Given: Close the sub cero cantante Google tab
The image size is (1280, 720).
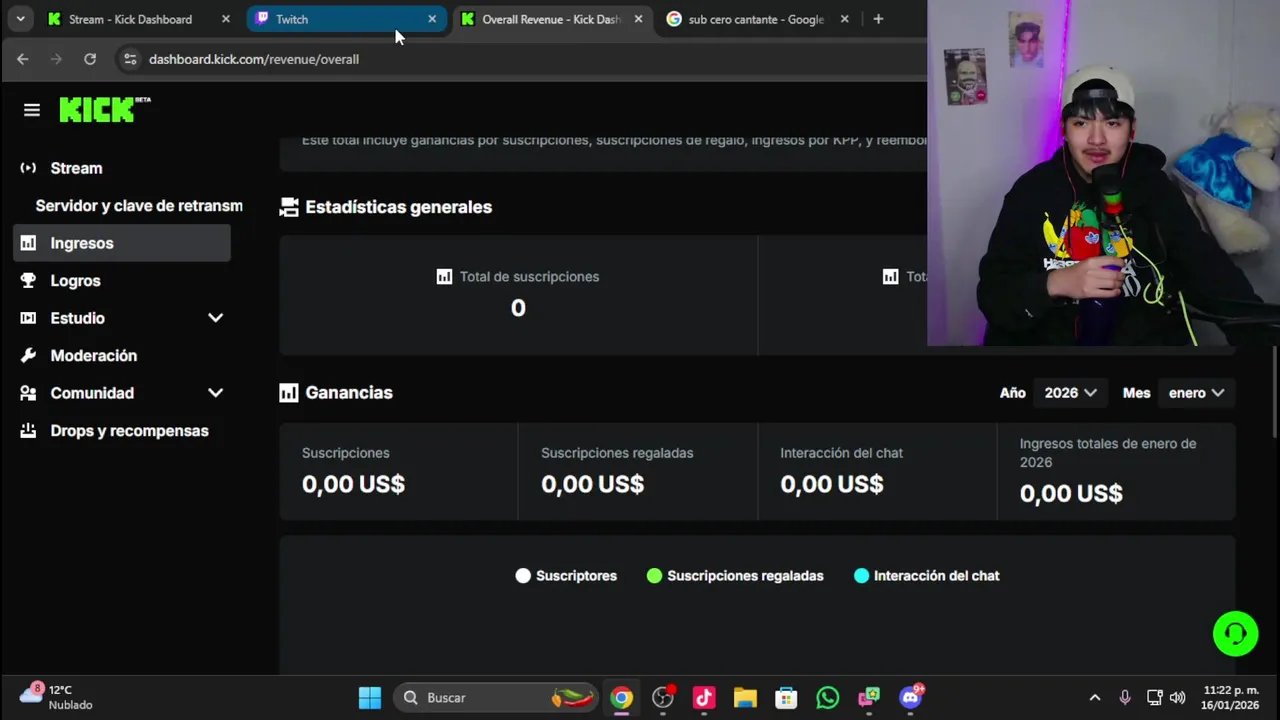Looking at the screenshot, I should pyautogui.click(x=844, y=19).
